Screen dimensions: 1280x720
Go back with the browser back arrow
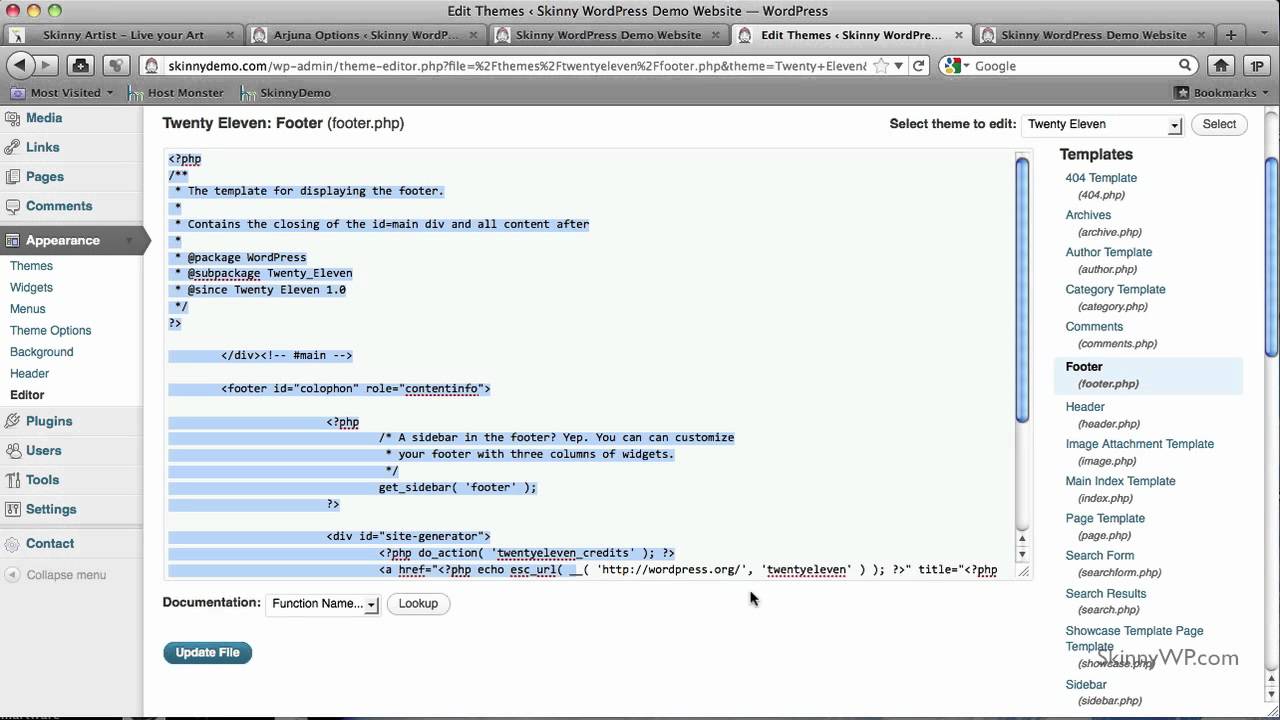[19, 66]
